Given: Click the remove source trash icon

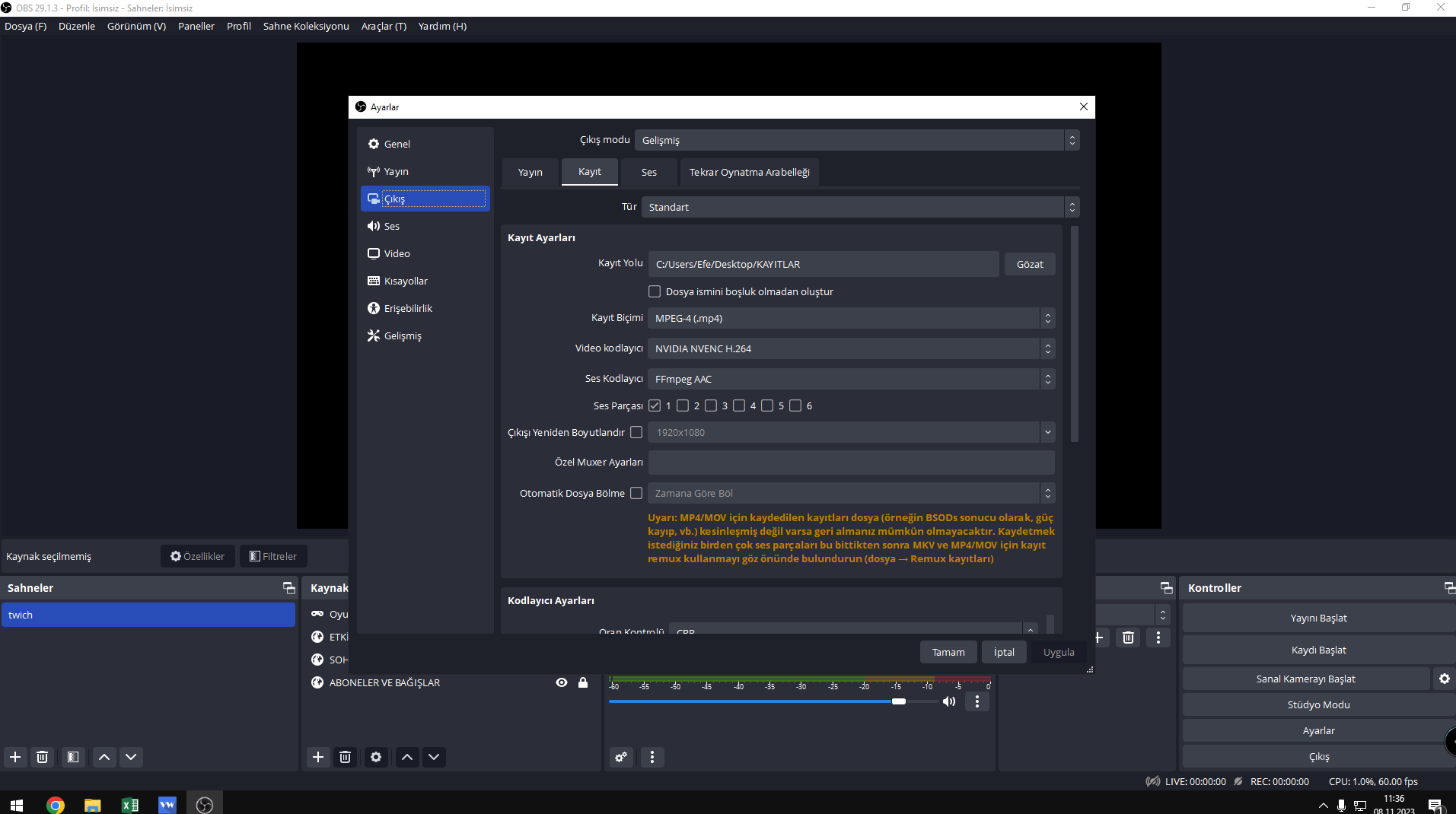Looking at the screenshot, I should [x=345, y=757].
